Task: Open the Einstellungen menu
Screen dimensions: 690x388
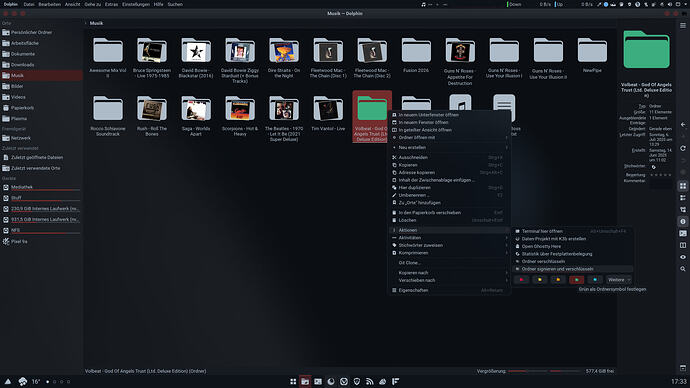Action: pos(136,4)
